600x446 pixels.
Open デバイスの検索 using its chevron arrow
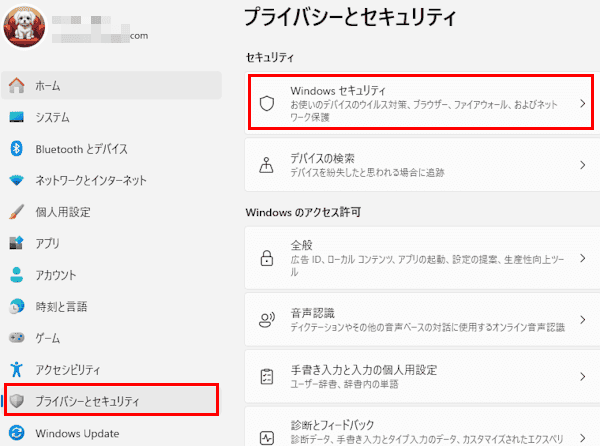pyautogui.click(x=582, y=165)
